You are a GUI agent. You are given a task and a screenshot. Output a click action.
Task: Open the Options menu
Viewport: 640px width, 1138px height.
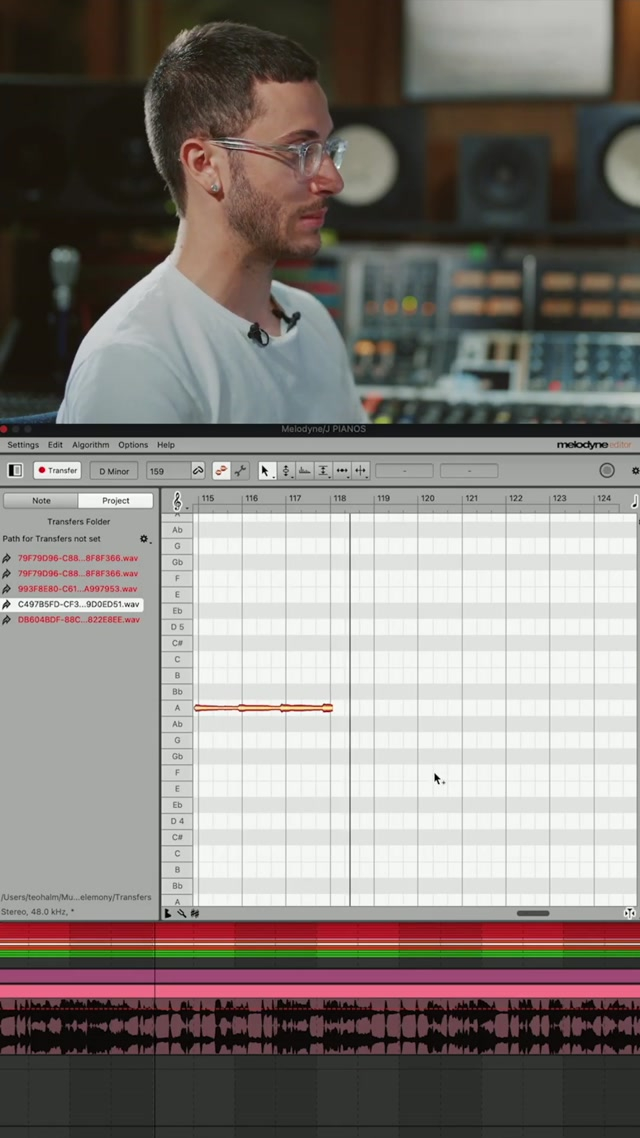pos(133,445)
